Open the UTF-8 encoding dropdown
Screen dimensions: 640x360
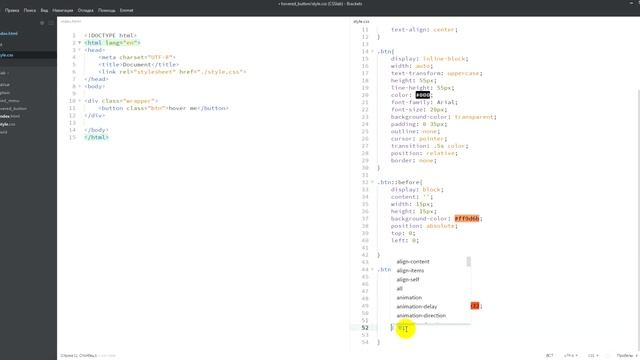coord(571,356)
